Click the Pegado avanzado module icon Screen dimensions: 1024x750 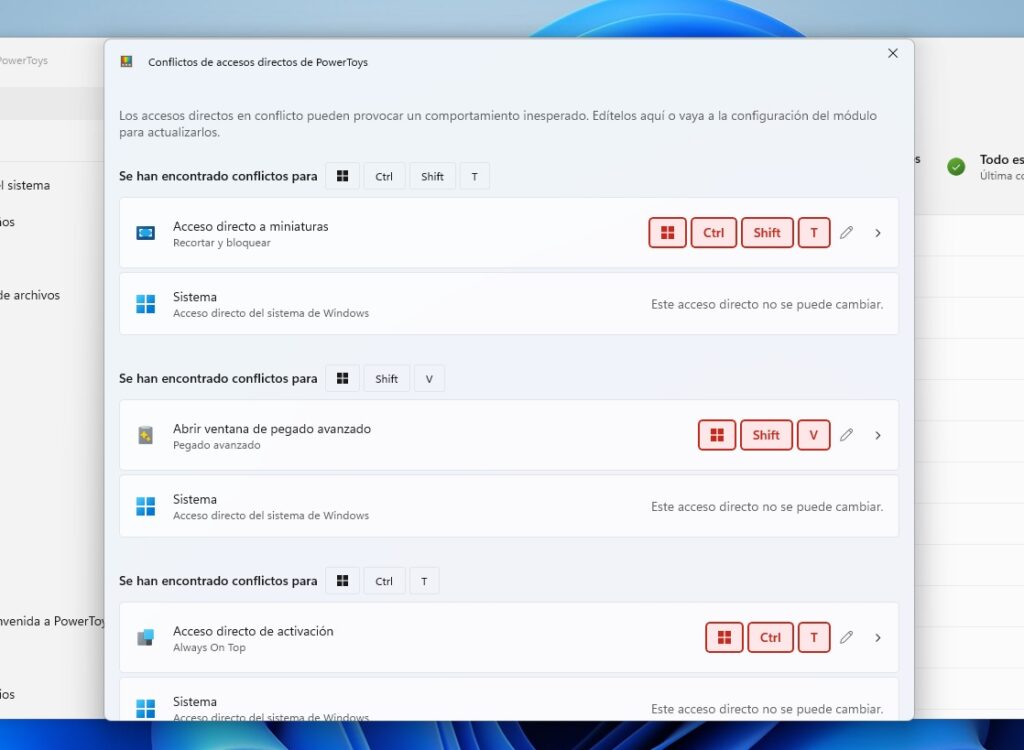(146, 435)
